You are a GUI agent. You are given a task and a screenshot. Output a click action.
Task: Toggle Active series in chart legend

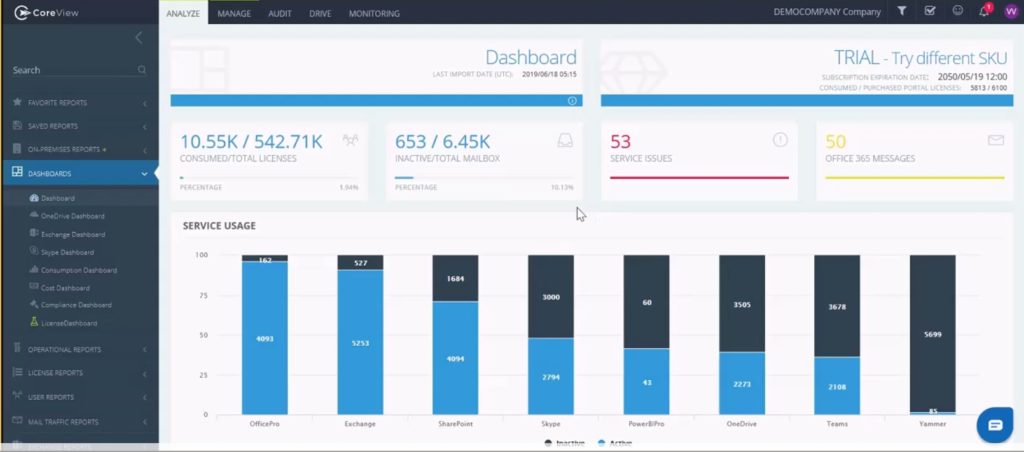[615, 443]
